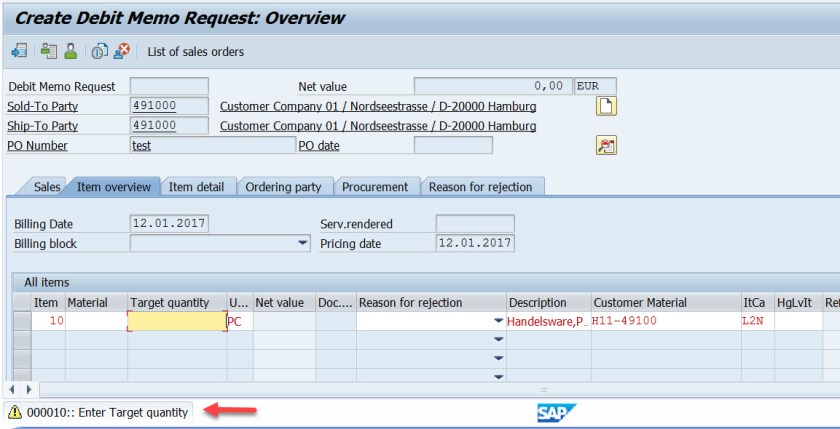Click the customer material H11-49100 cell

coord(666,321)
